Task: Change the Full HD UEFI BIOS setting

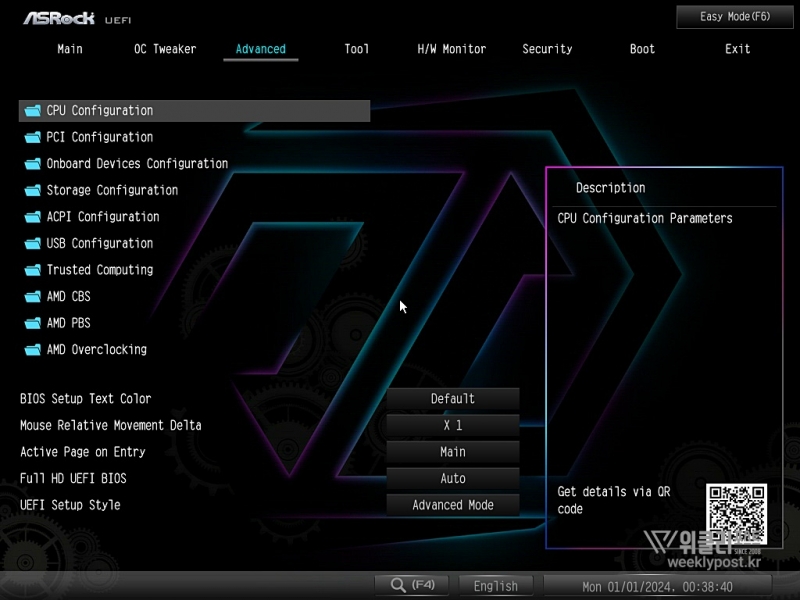Action: coord(453,478)
